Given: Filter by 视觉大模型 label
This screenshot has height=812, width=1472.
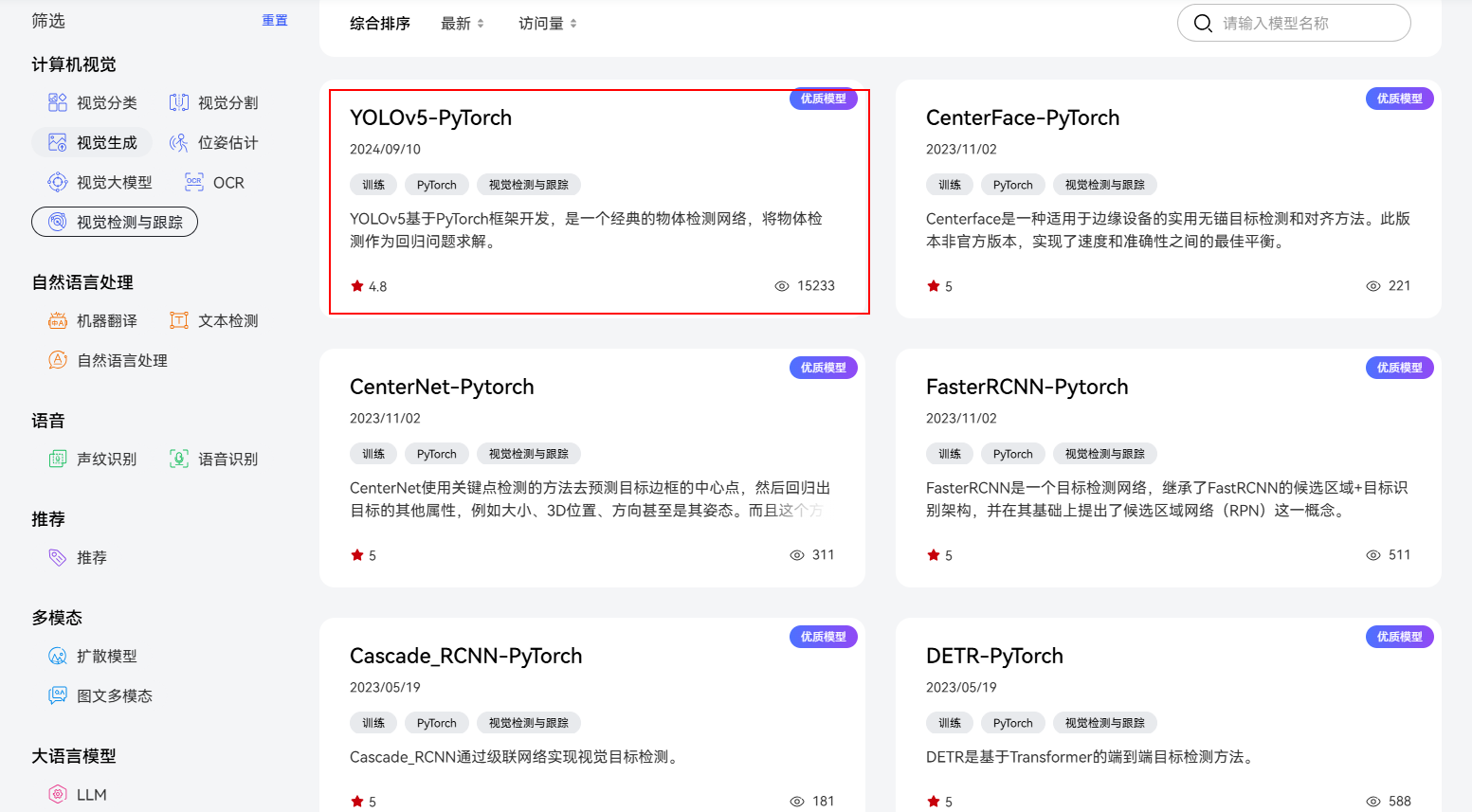Looking at the screenshot, I should [115, 182].
